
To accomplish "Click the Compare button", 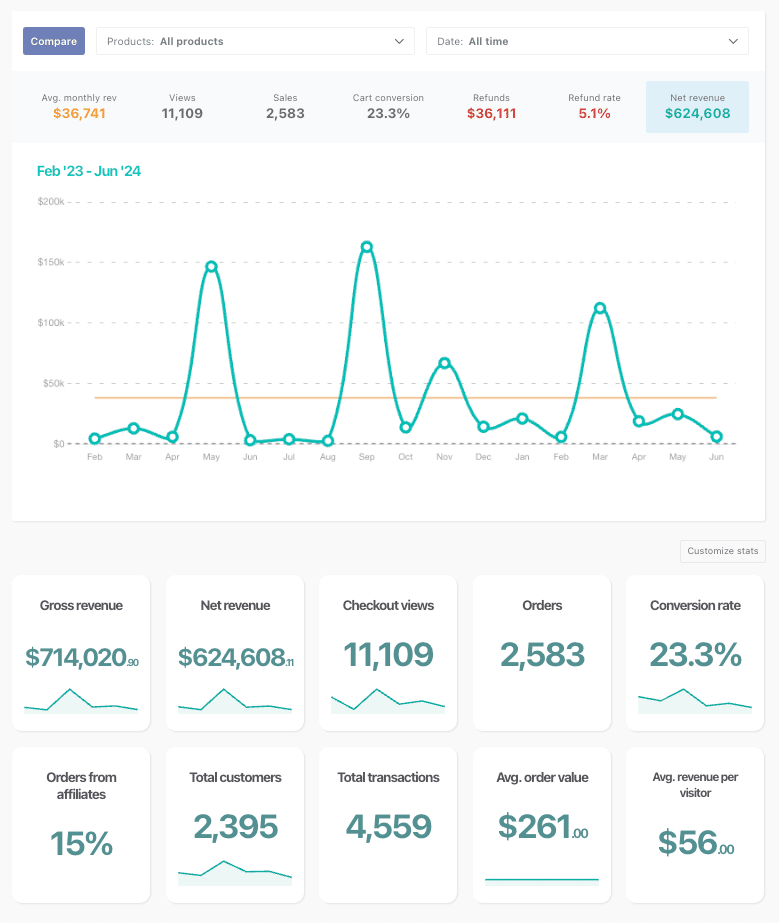I will coord(54,41).
